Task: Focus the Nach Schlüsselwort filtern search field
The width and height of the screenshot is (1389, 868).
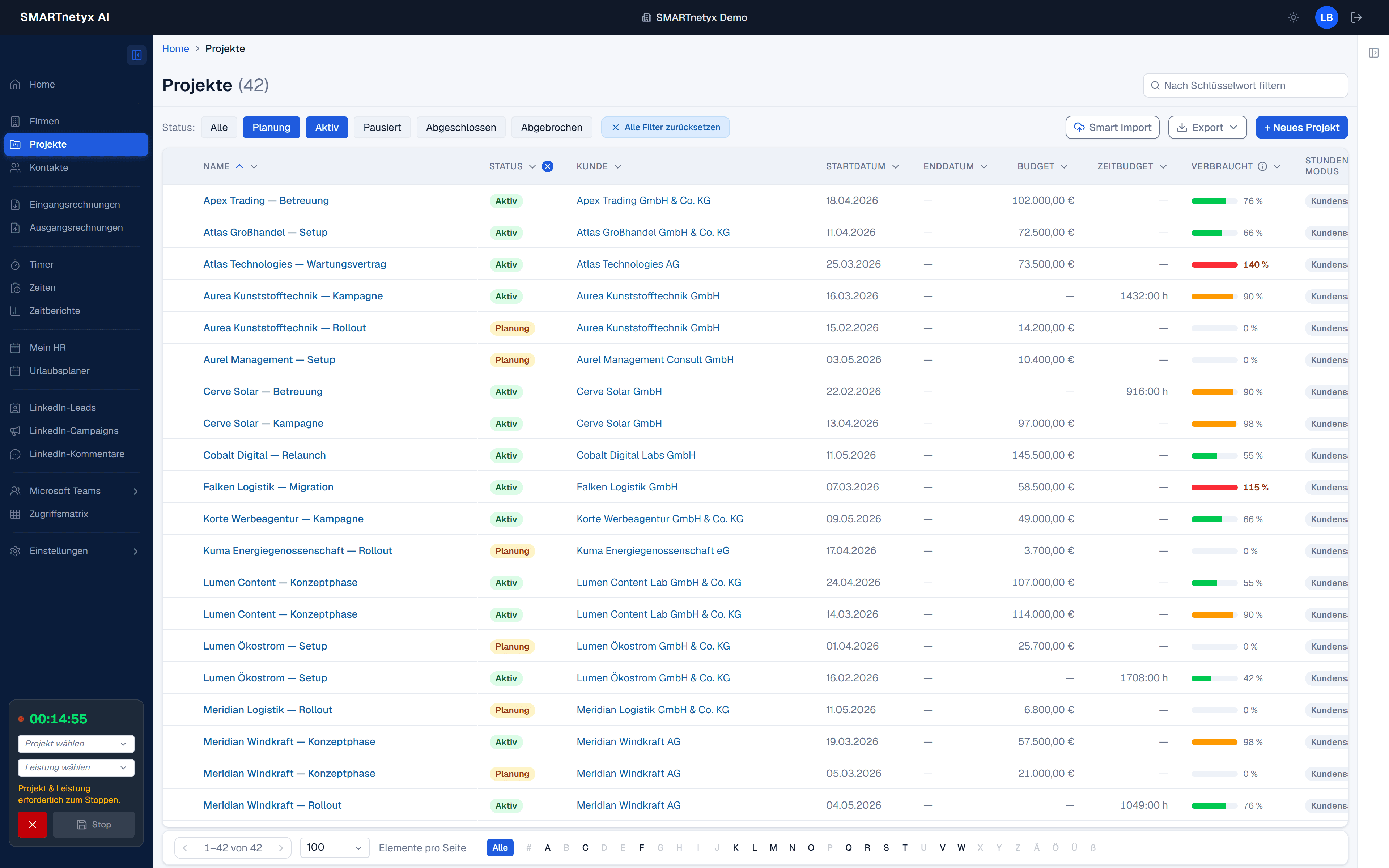Action: coord(1245,86)
